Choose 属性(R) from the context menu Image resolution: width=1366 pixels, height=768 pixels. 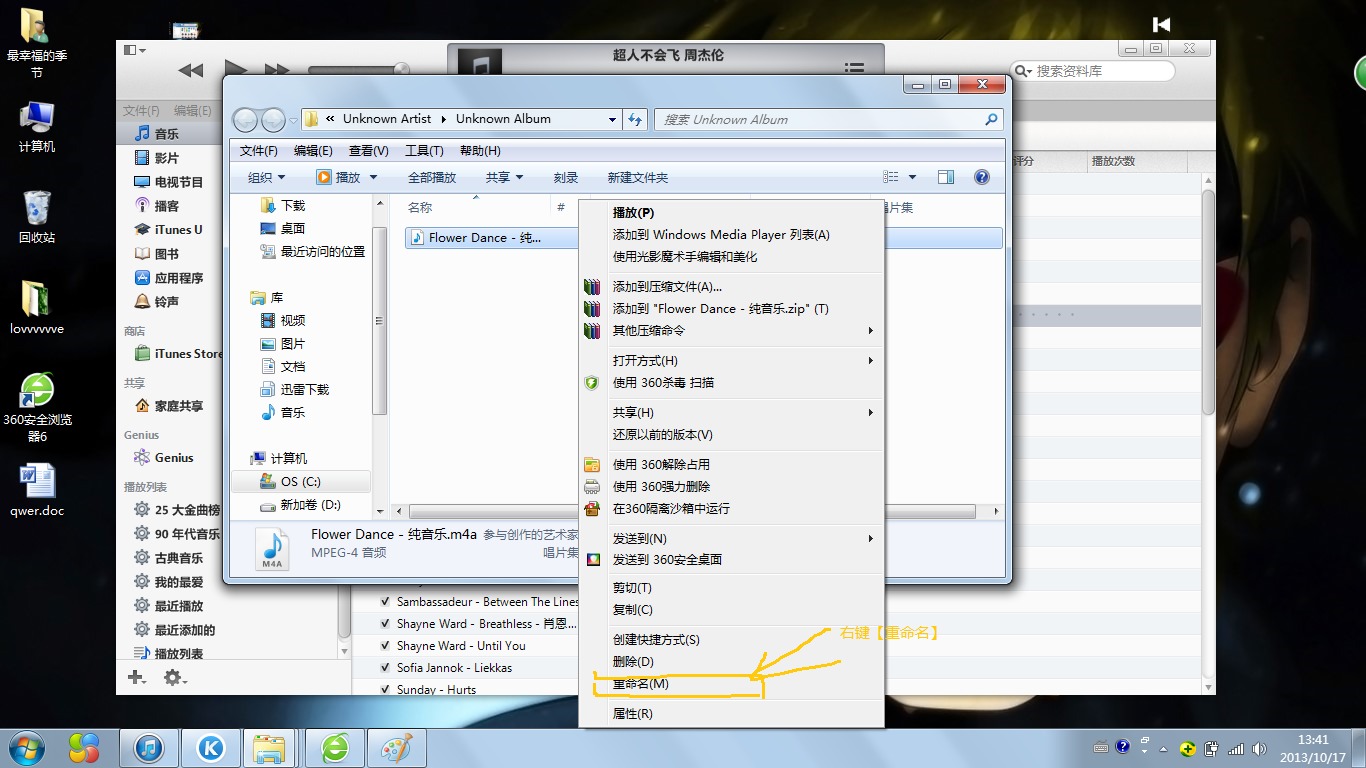pos(732,714)
